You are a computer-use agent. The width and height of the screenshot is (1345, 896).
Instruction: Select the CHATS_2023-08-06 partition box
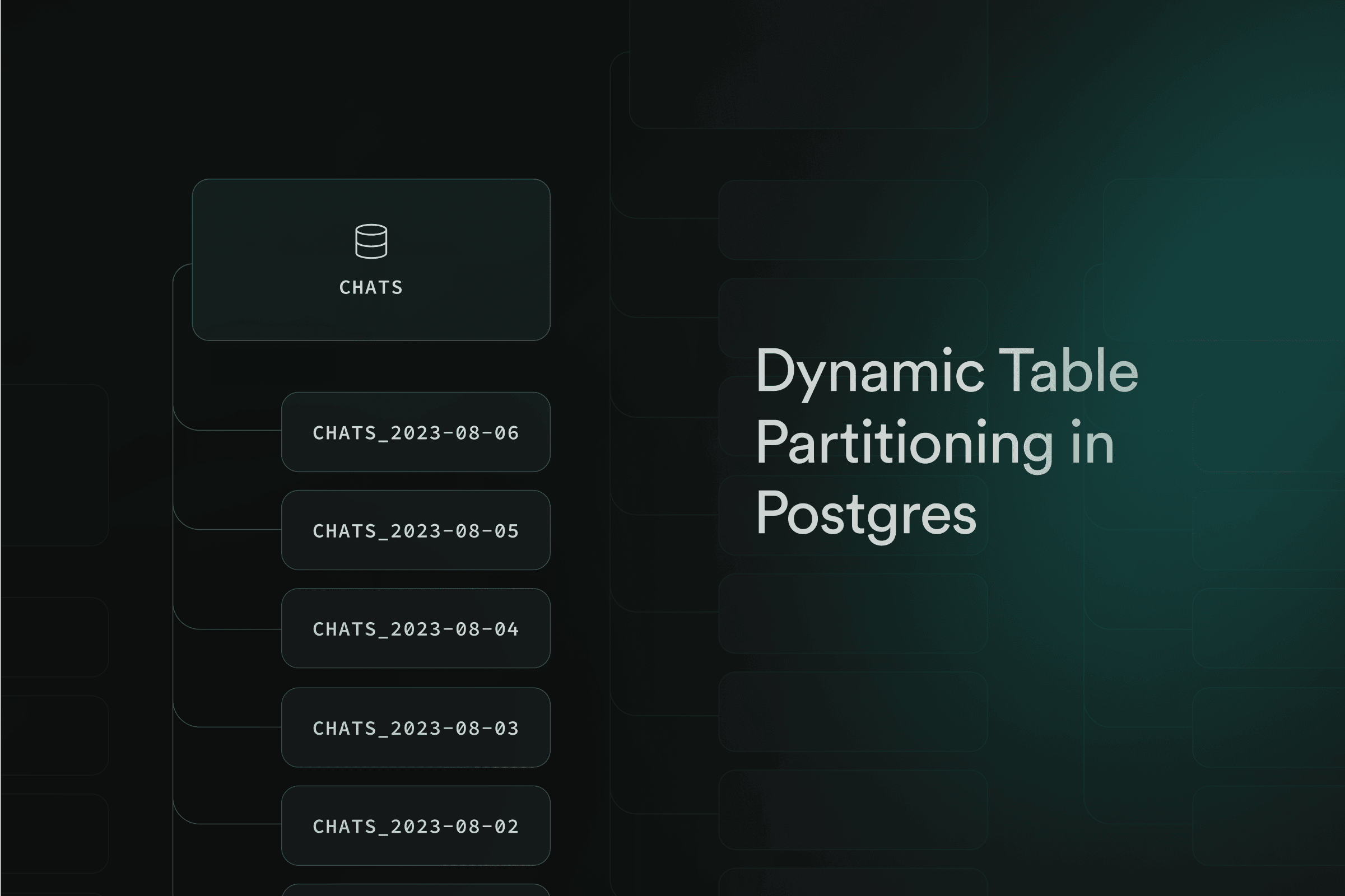416,432
